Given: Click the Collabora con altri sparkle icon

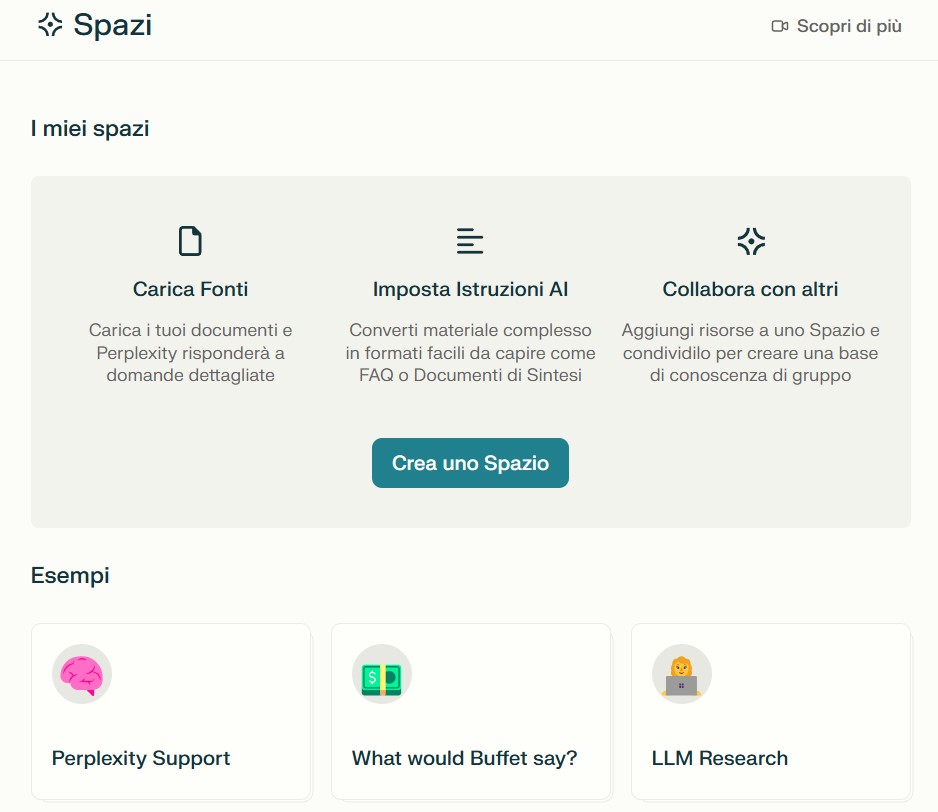Looking at the screenshot, I should click(750, 240).
